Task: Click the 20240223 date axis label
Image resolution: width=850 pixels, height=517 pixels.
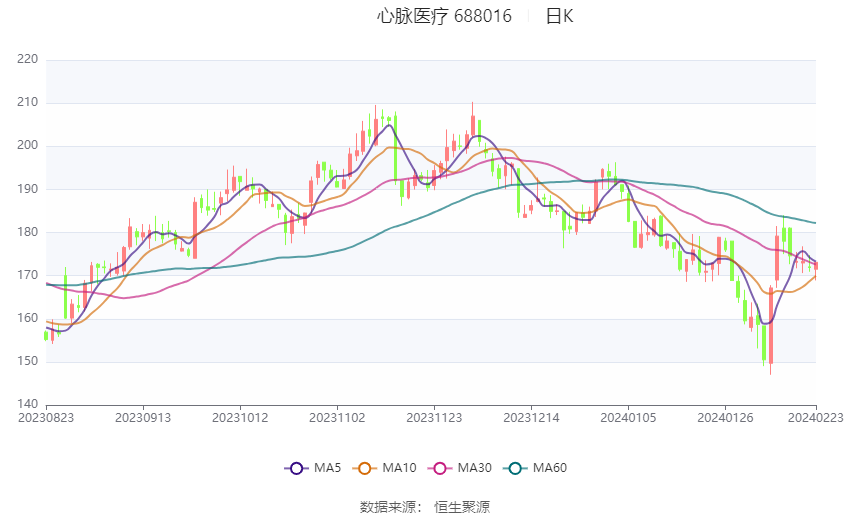Action: click(x=816, y=418)
